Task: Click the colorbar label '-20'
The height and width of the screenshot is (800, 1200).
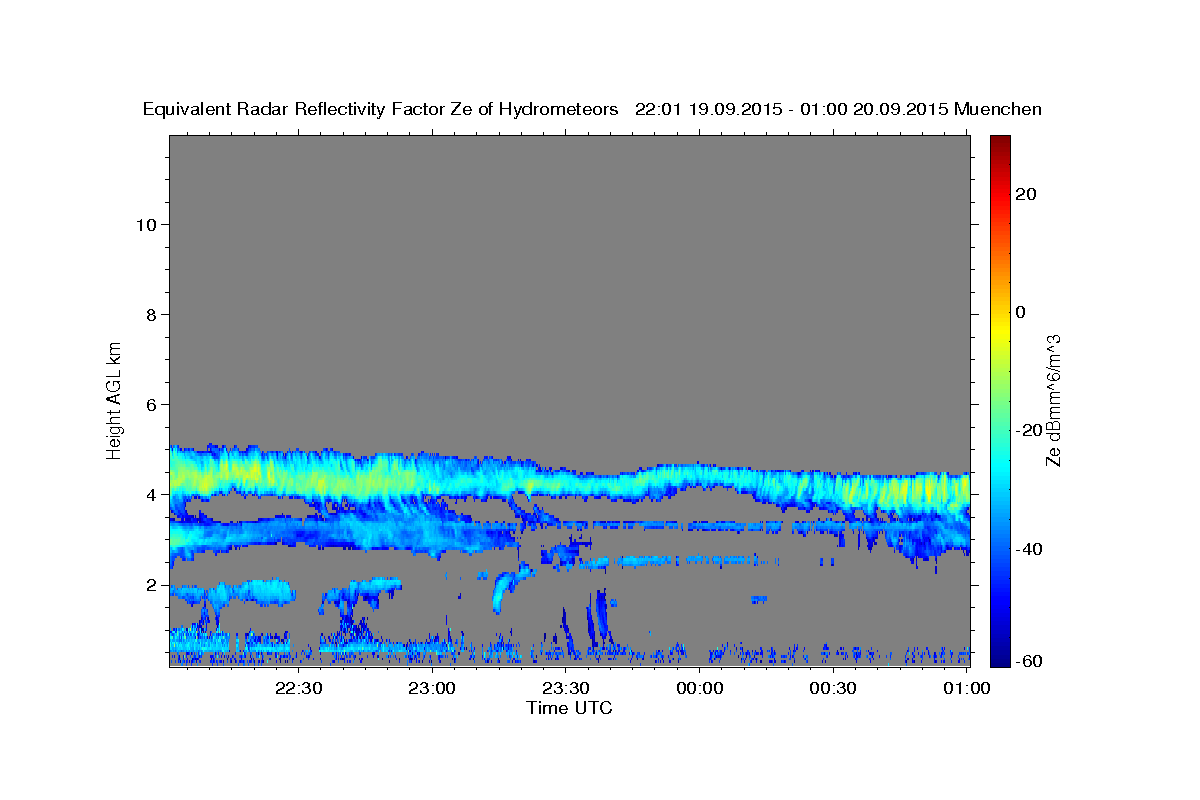Action: point(1030,430)
